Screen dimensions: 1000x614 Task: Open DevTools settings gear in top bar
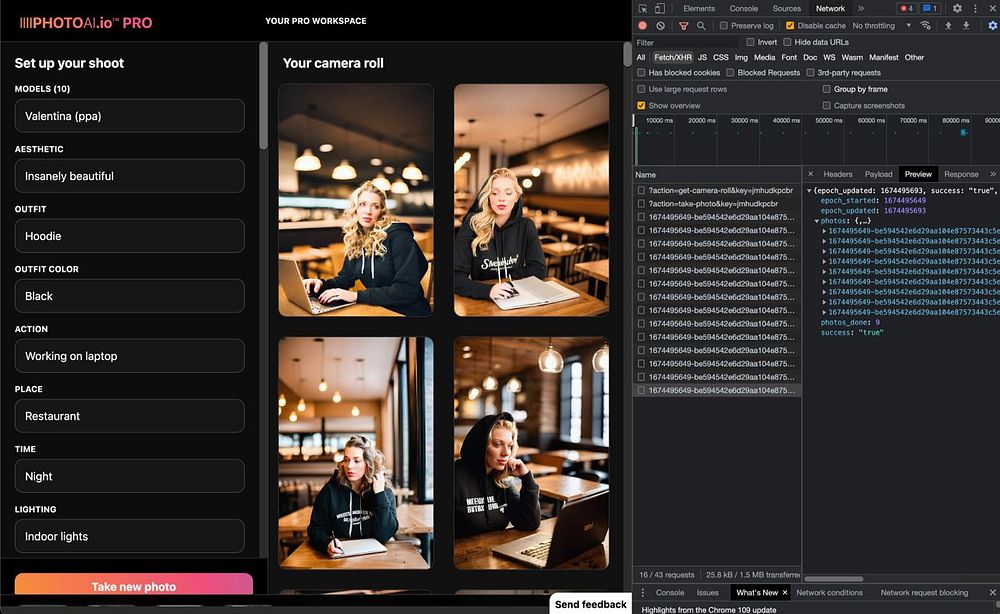[957, 8]
